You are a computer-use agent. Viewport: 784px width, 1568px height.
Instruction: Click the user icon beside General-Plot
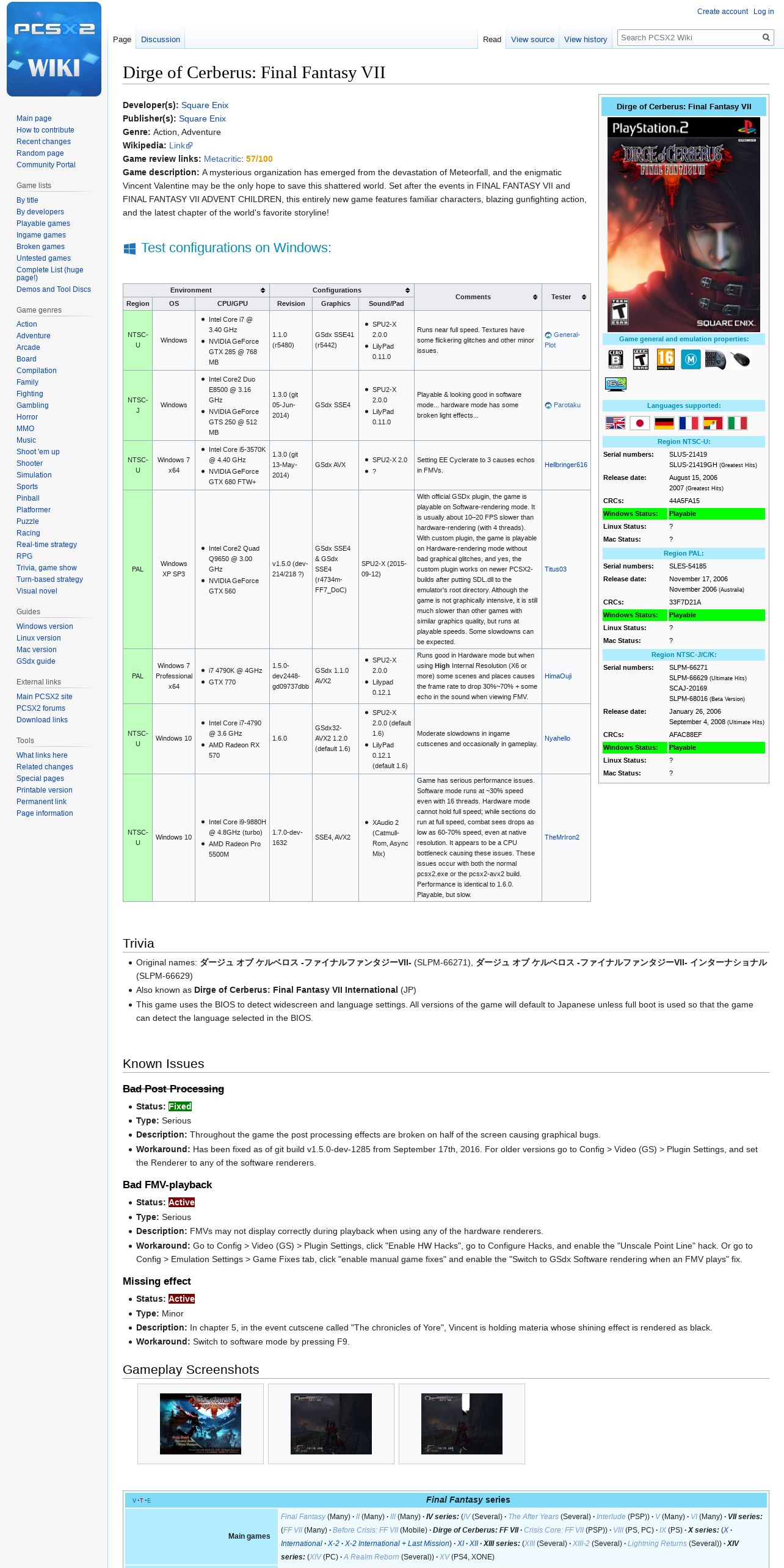548,335
